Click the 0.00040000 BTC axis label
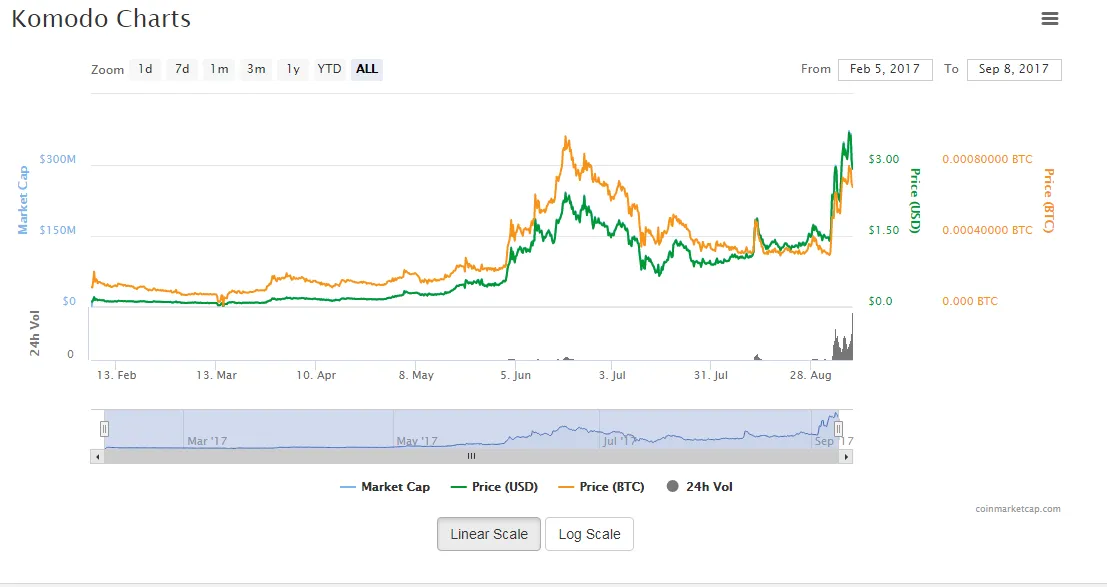1107x587 pixels. [987, 230]
